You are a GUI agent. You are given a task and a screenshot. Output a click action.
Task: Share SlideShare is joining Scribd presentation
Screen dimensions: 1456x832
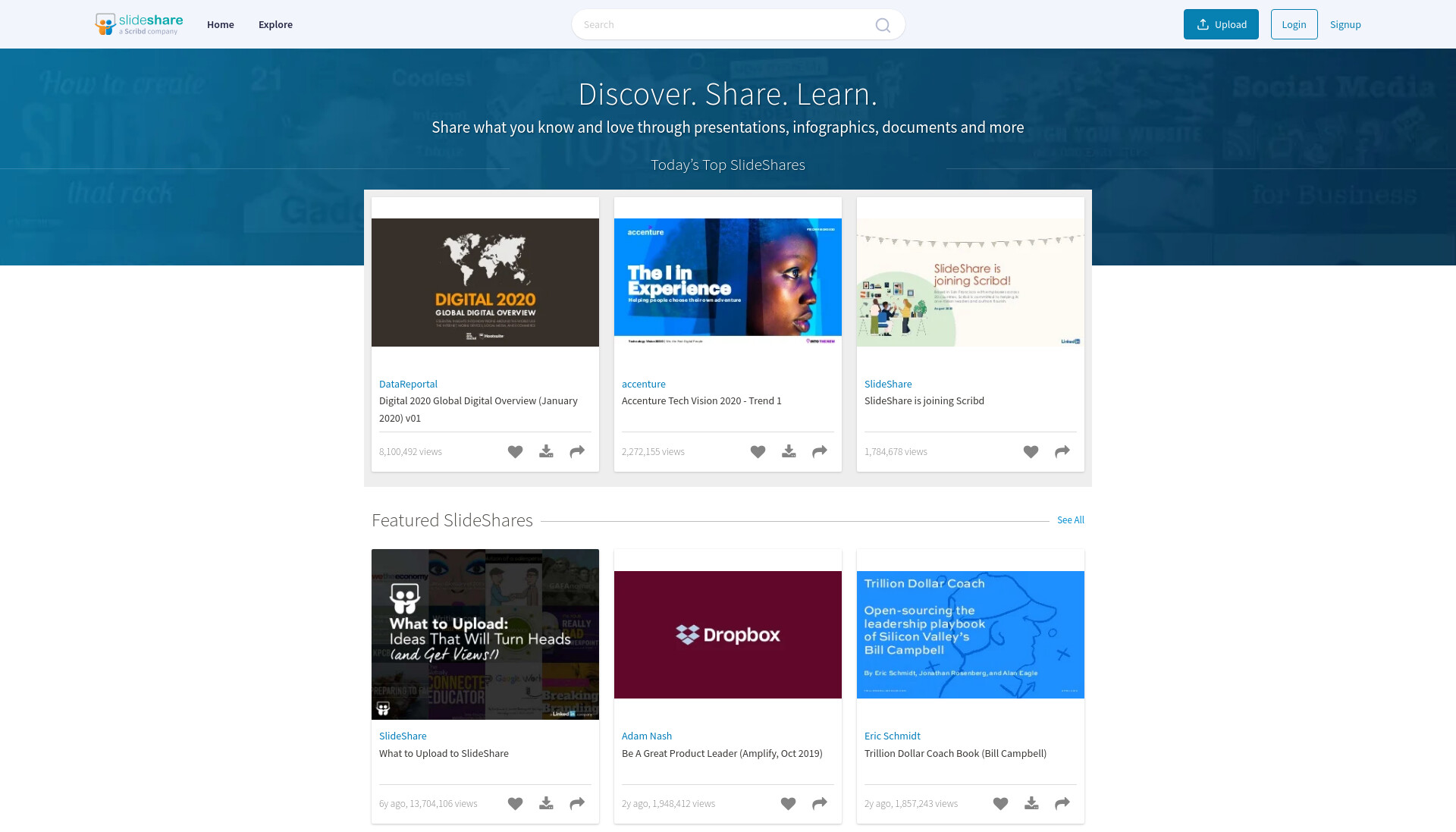pos(1062,451)
